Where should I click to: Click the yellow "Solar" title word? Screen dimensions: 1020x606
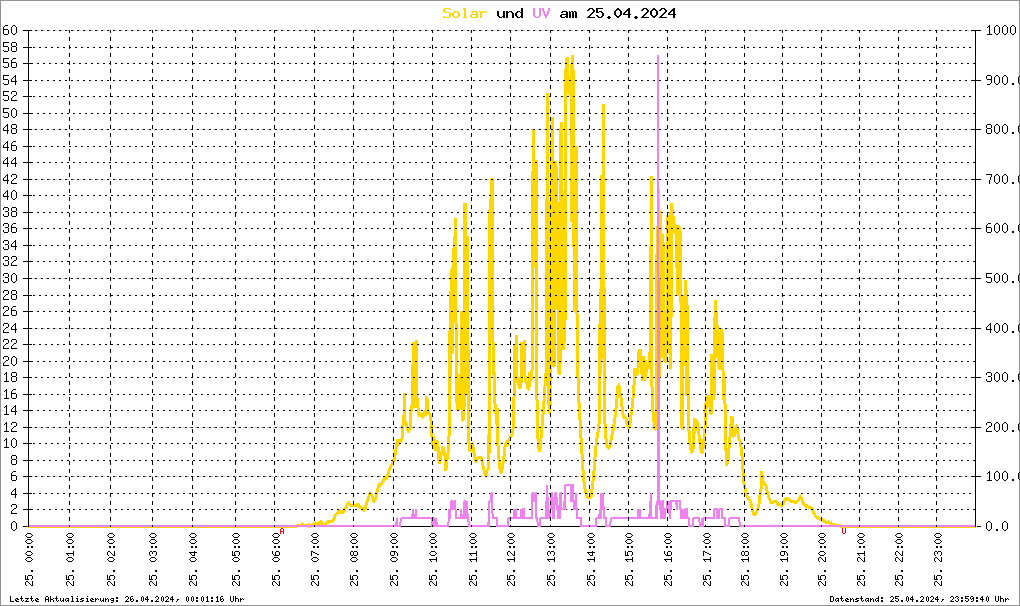coord(465,13)
